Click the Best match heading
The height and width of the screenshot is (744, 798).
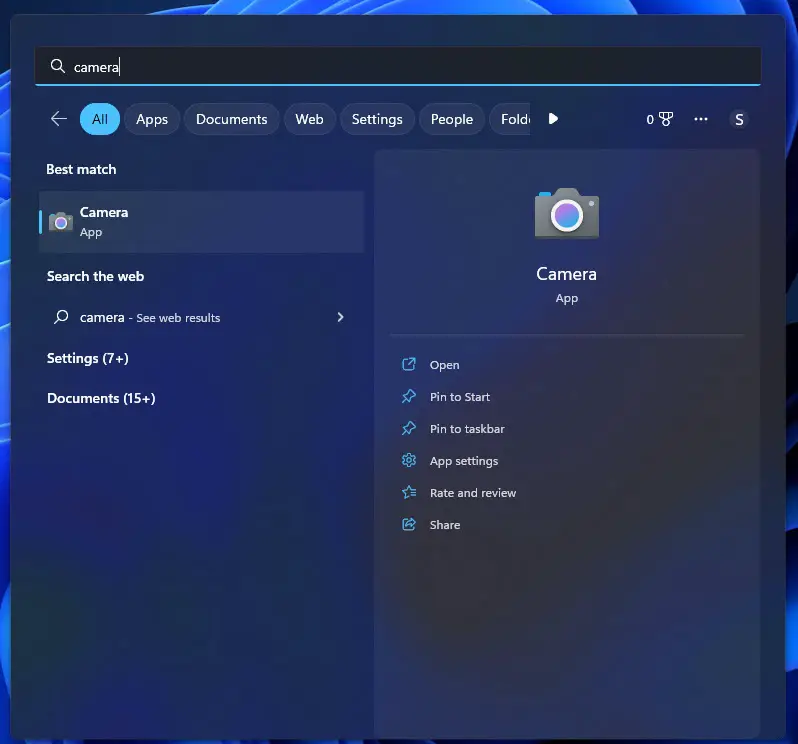tap(81, 169)
